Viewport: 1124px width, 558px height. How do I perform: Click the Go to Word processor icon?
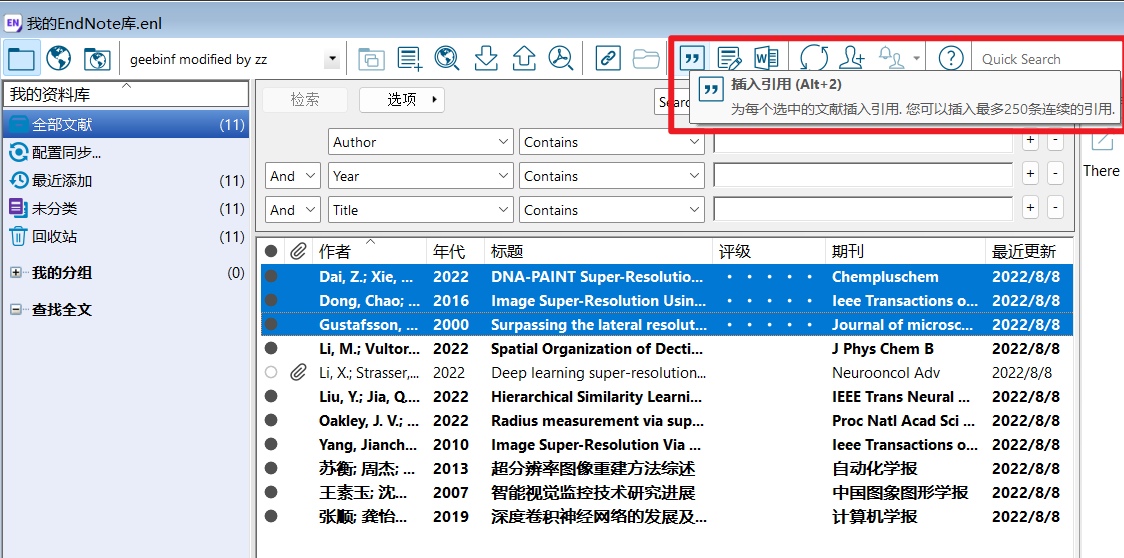[x=767, y=58]
